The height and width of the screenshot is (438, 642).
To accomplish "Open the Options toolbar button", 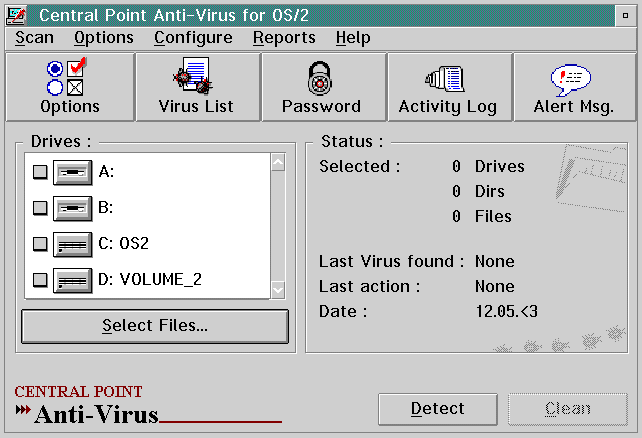I will pyautogui.click(x=70, y=87).
